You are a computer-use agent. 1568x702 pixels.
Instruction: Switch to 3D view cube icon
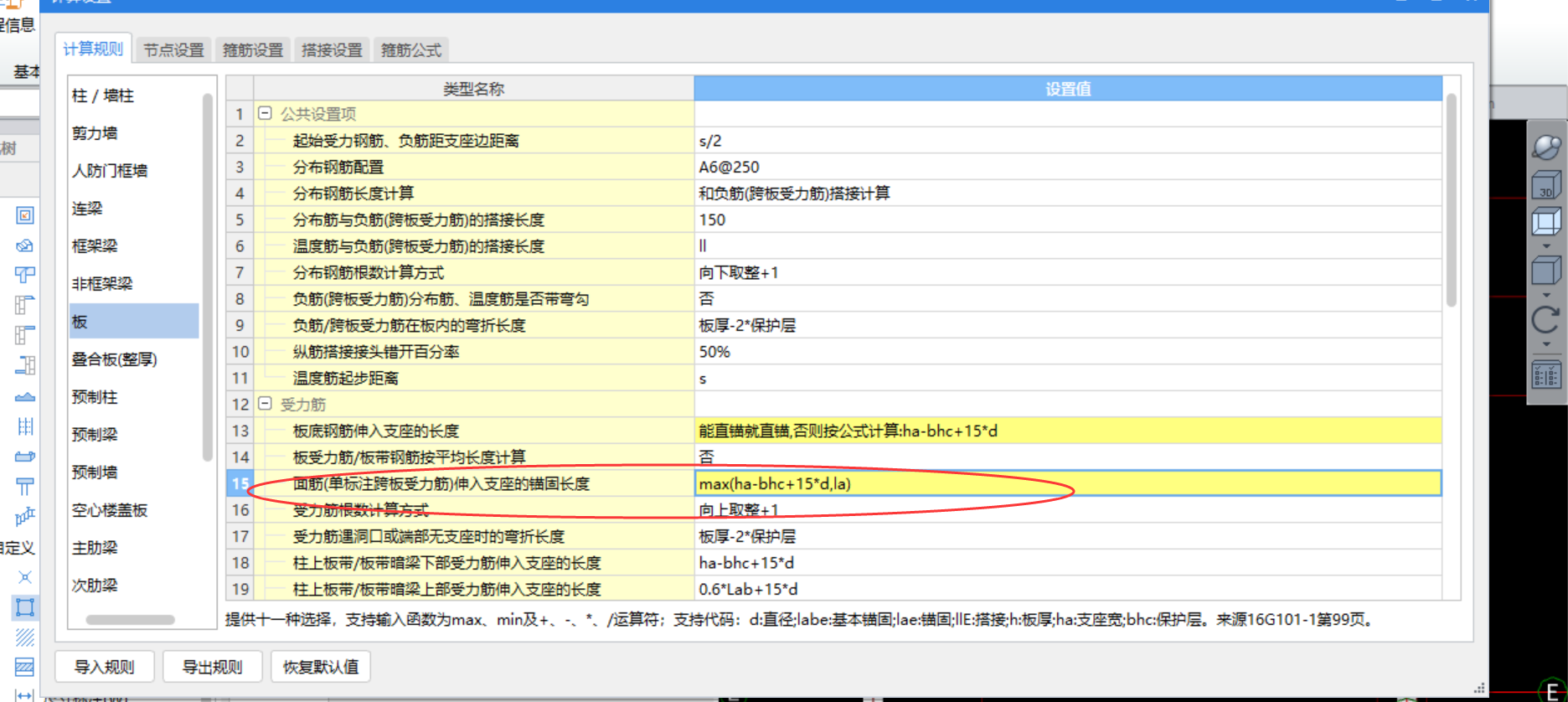click(x=1546, y=185)
